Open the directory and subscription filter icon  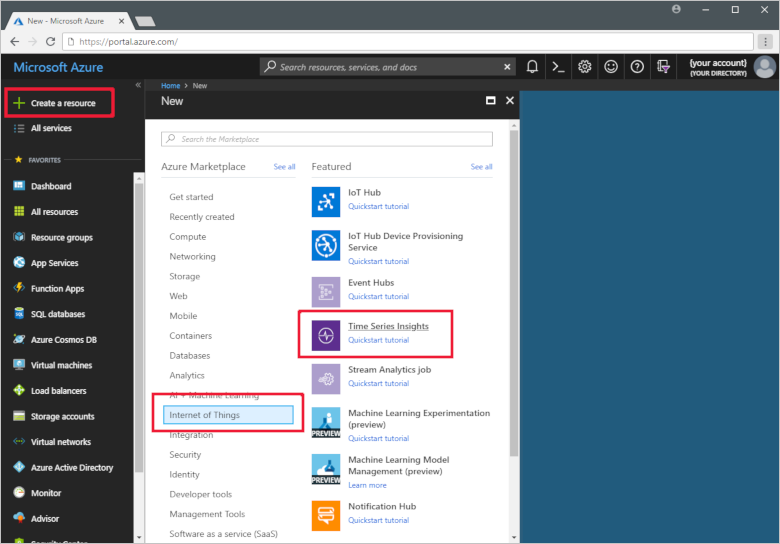click(663, 67)
